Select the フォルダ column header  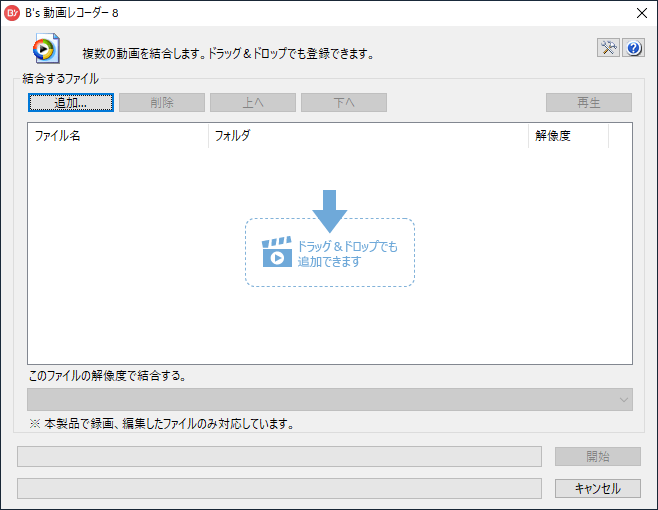tap(367, 136)
